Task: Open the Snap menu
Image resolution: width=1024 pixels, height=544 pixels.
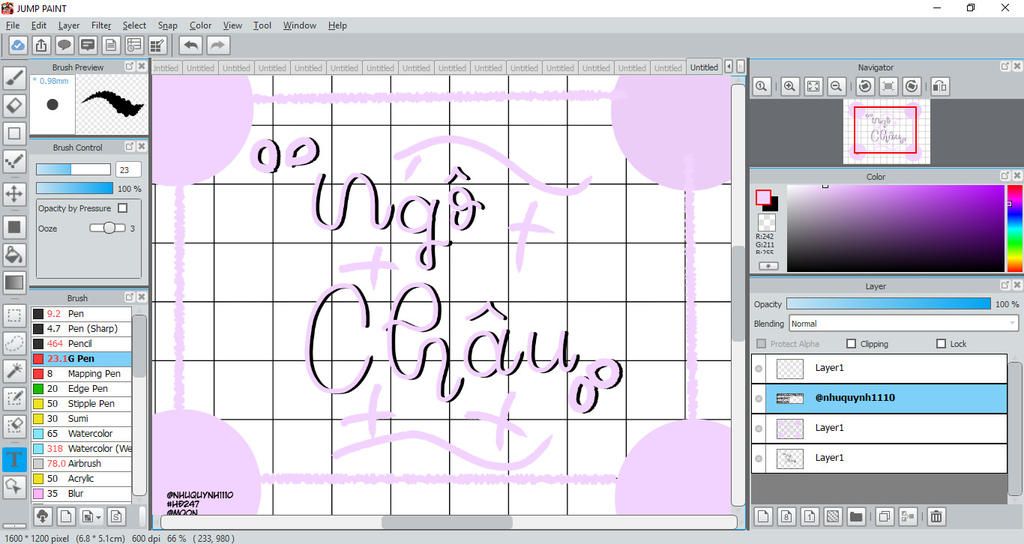Action: [168, 25]
